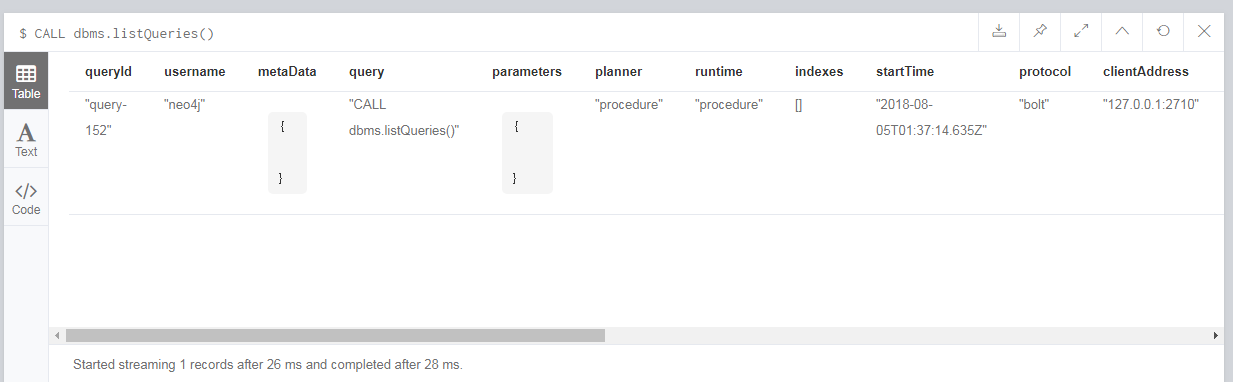Click the scrollbar's left arrow
The height and width of the screenshot is (382, 1233).
(x=57, y=336)
